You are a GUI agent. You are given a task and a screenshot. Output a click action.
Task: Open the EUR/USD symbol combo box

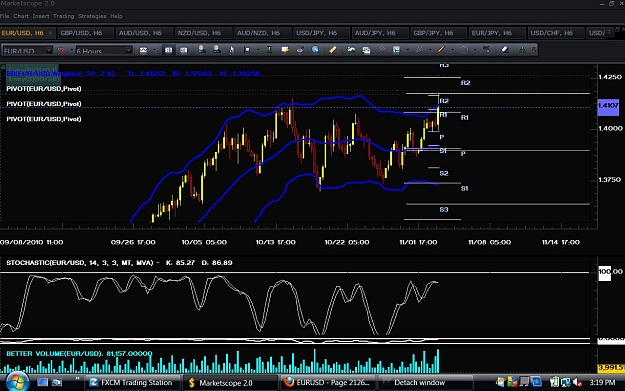[27, 50]
